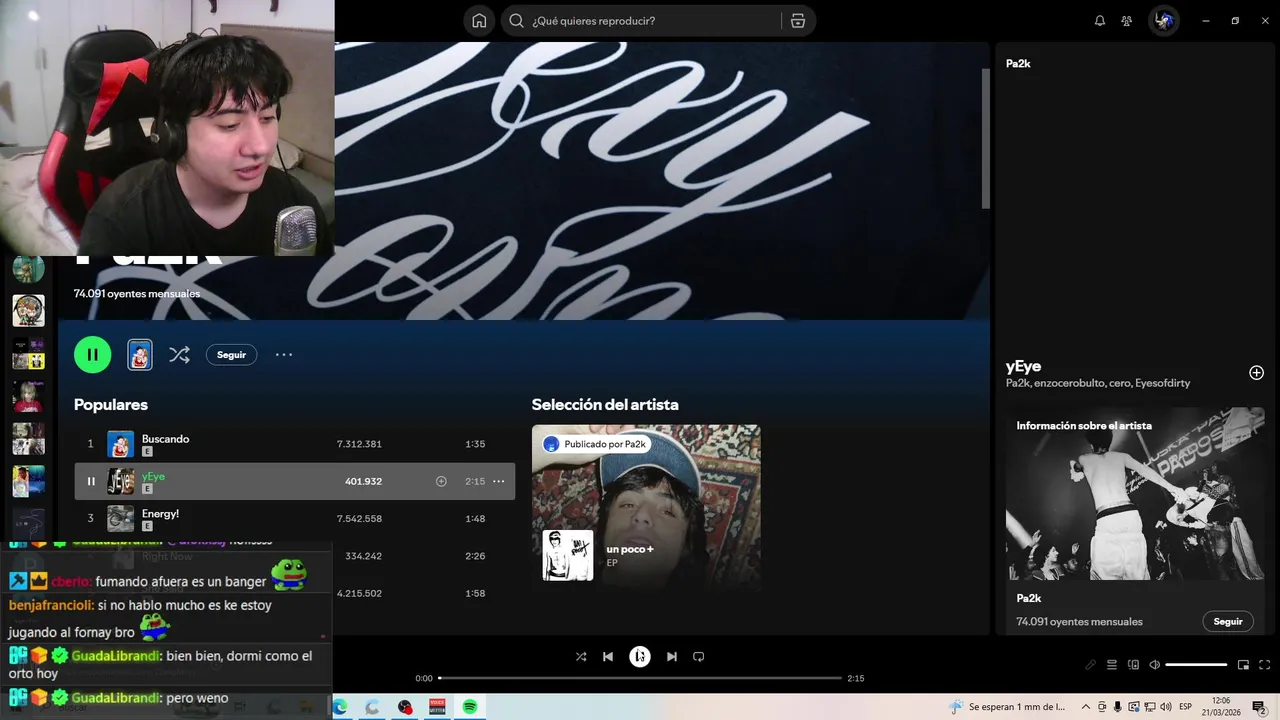This screenshot has width=1280, height=720.
Task: Open the miniplayer icon
Action: point(1243,665)
